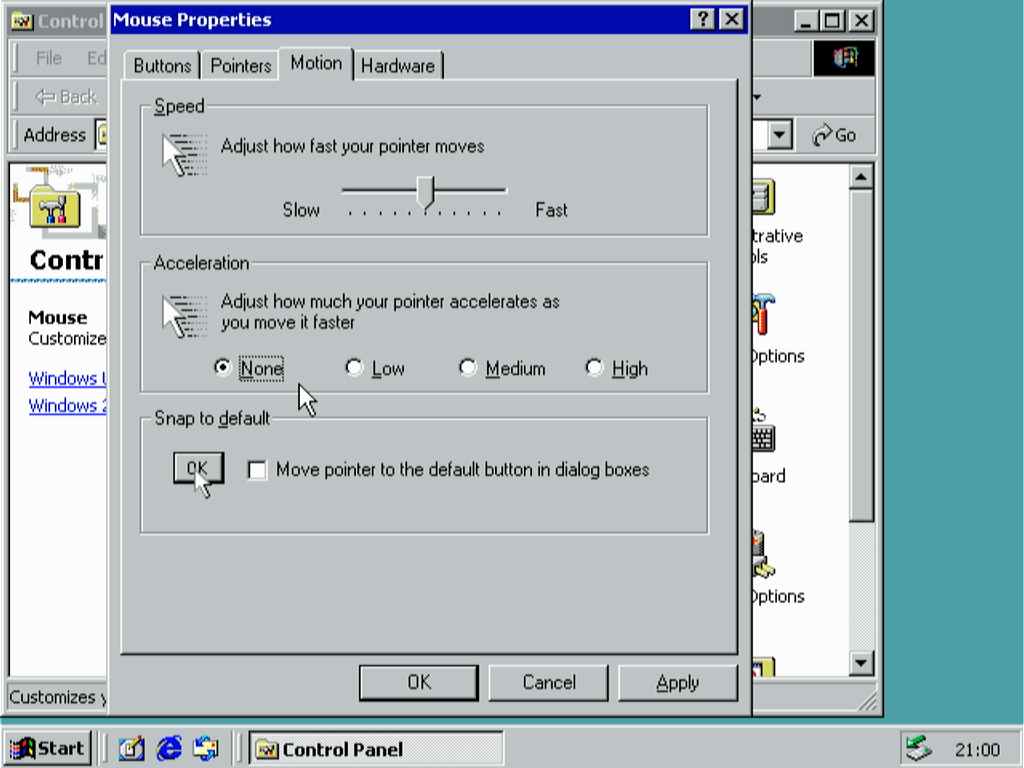This screenshot has width=1024, height=768.
Task: Expand the Control Panel address dropdown
Action: pyautogui.click(x=779, y=135)
